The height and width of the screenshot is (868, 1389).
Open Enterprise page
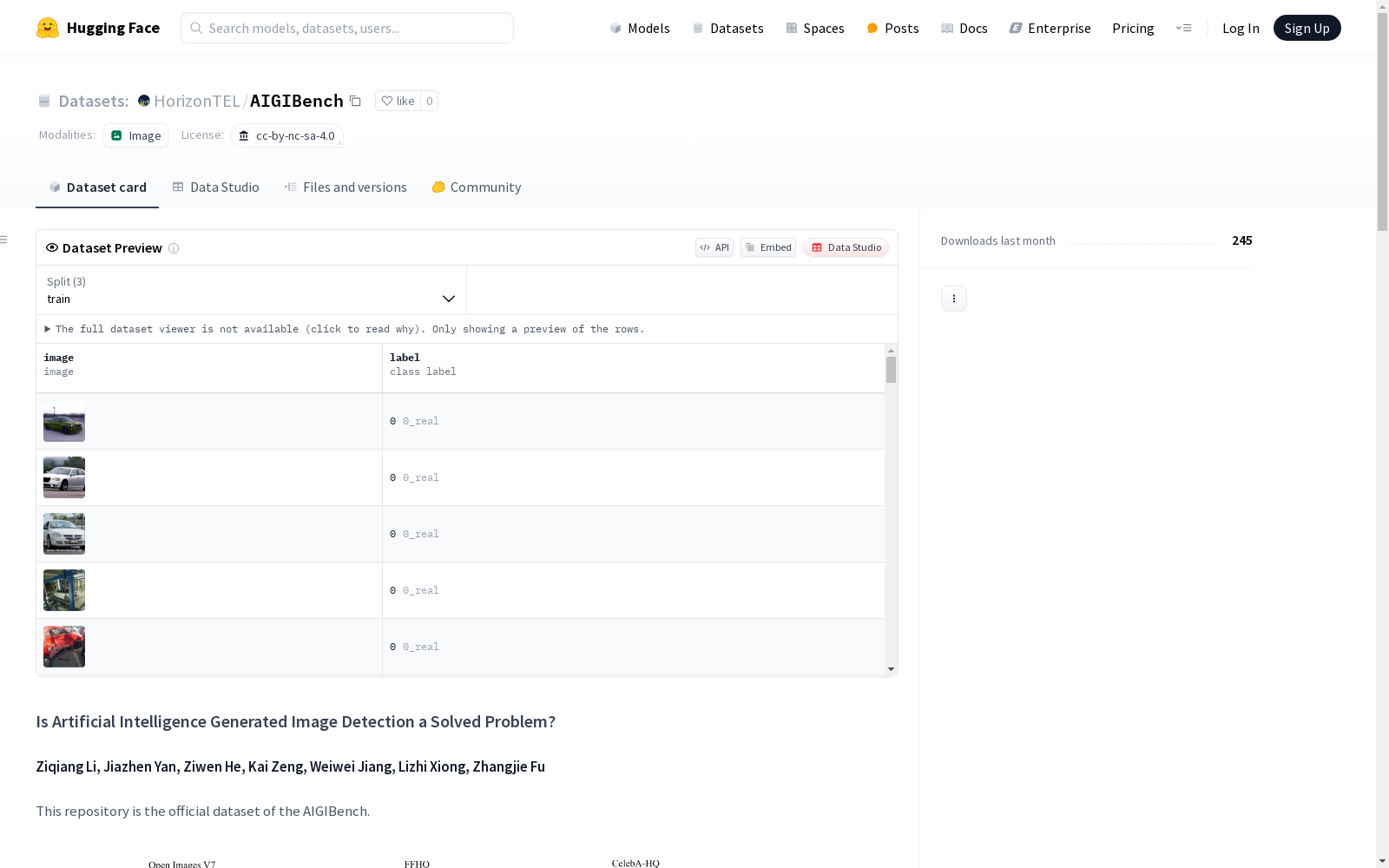(x=1050, y=28)
